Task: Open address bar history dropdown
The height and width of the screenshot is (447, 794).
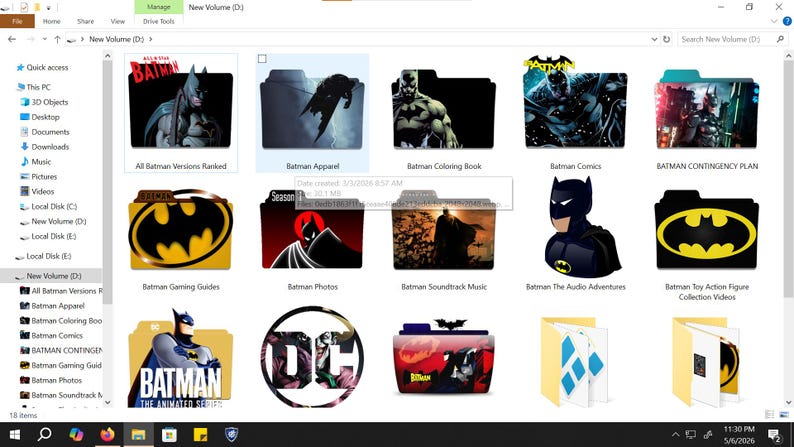Action: point(654,39)
